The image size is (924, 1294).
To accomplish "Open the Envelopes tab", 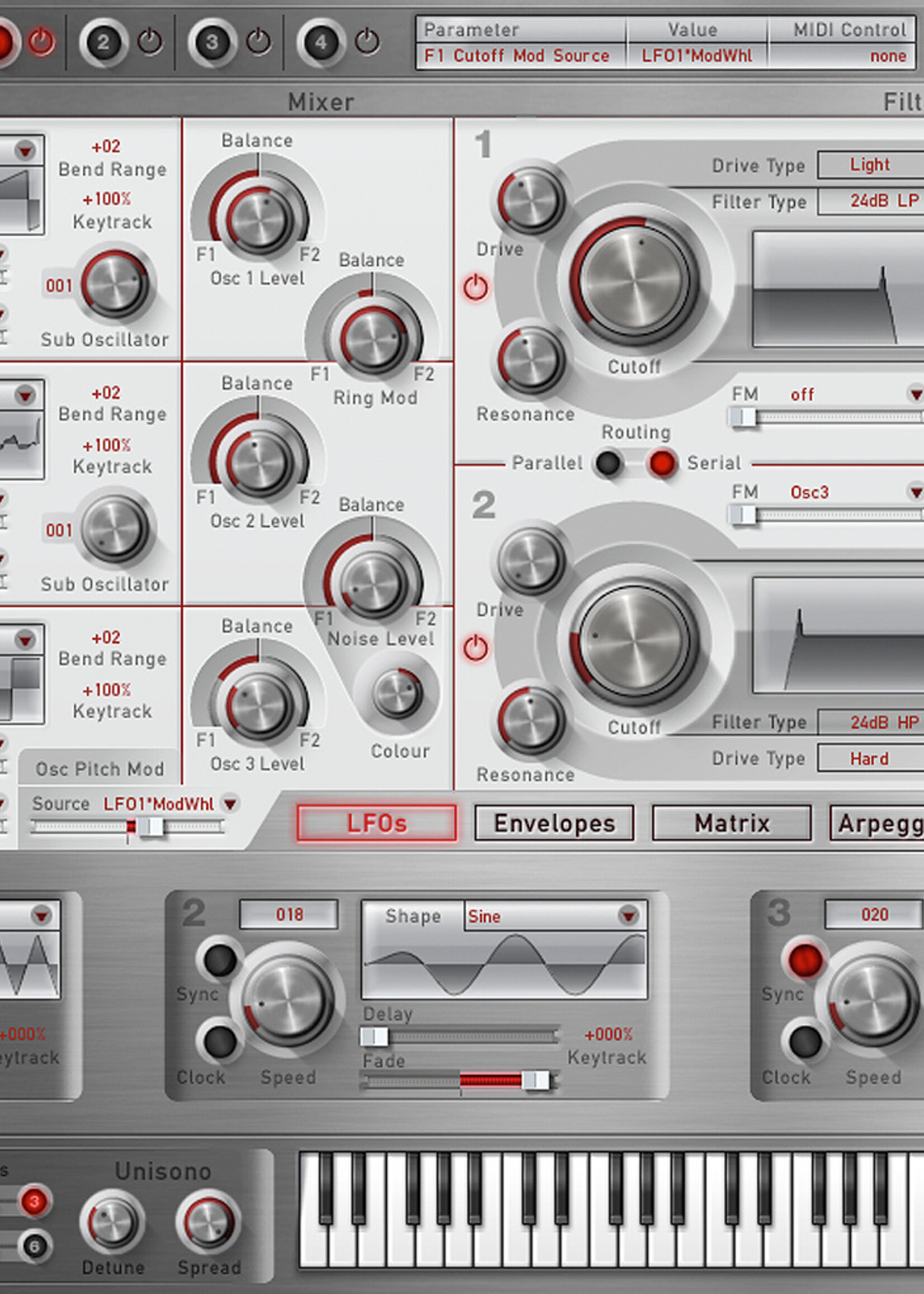I will click(x=554, y=823).
